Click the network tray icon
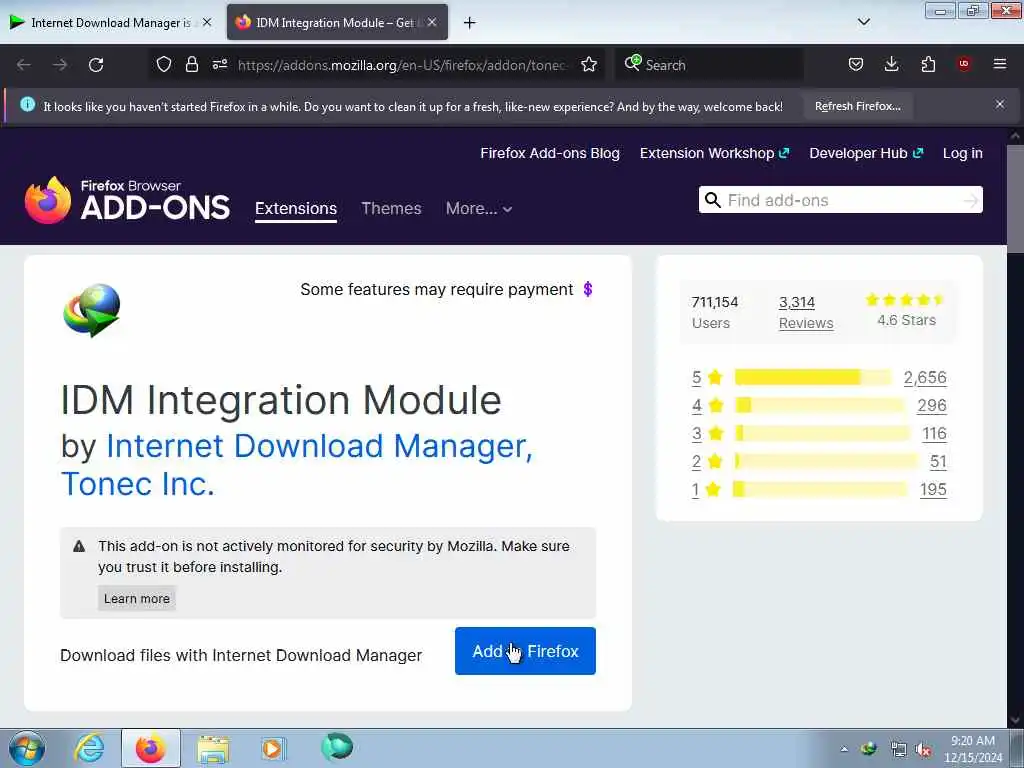The width and height of the screenshot is (1024, 768). click(899, 750)
